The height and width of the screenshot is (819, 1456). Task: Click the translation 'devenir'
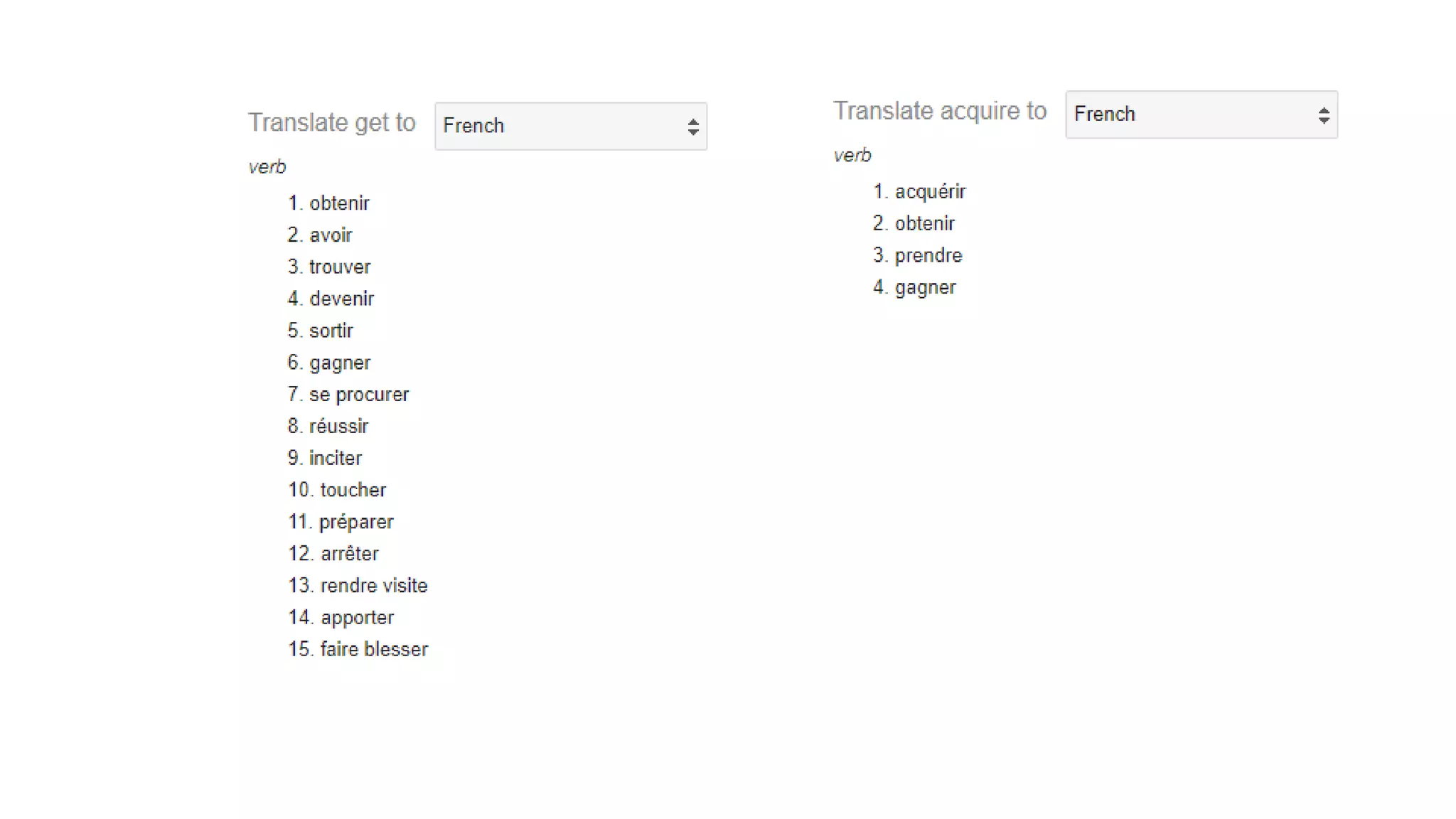coord(341,299)
